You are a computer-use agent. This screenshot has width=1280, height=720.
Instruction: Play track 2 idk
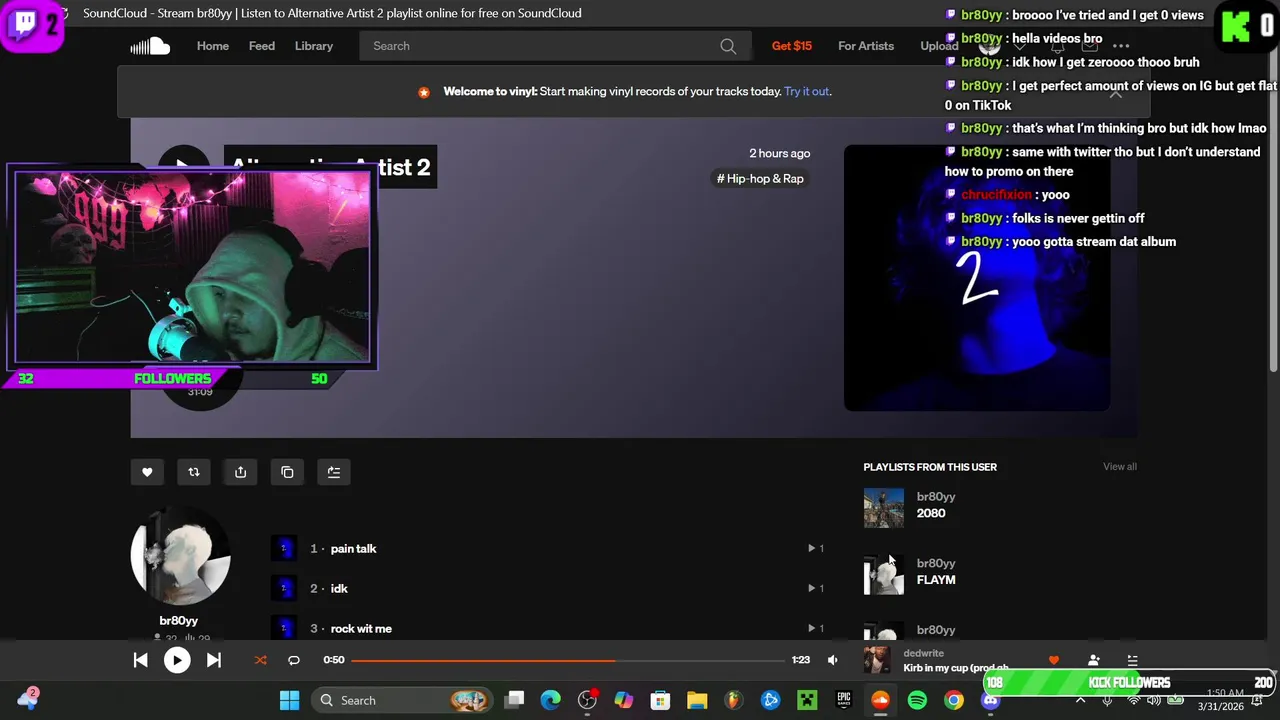click(339, 589)
